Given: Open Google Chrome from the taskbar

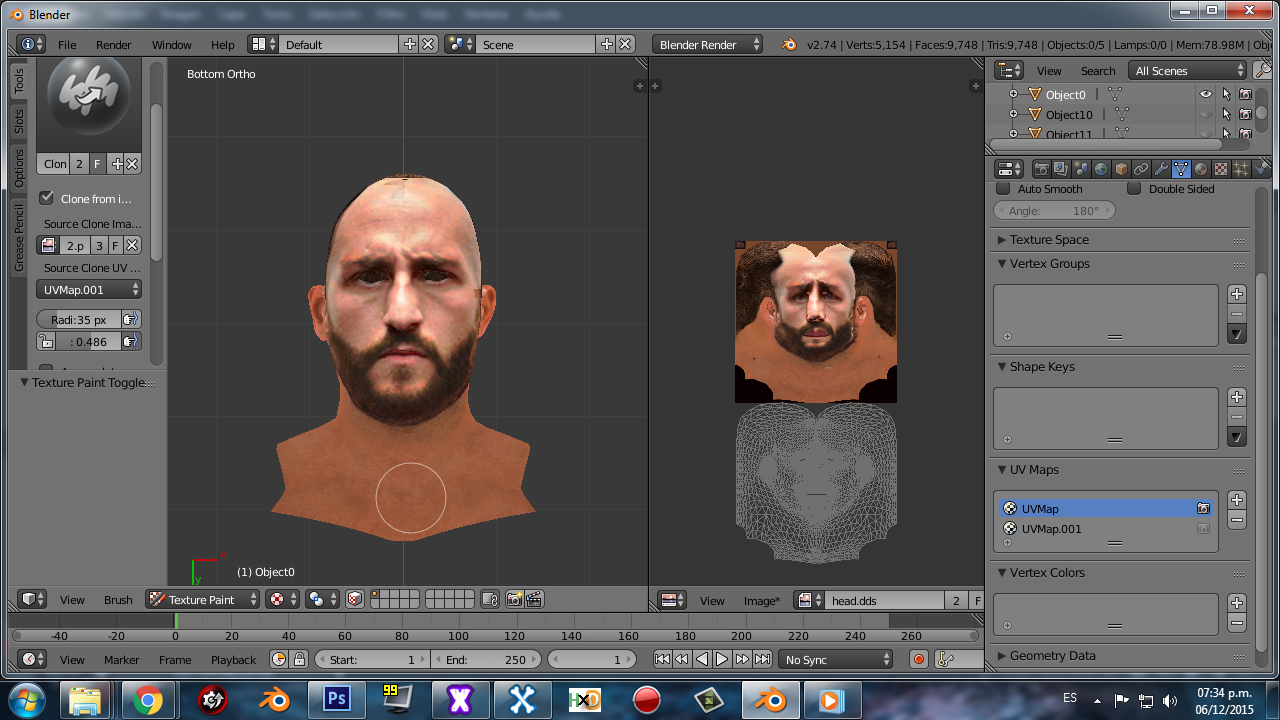Looking at the screenshot, I should [148, 700].
